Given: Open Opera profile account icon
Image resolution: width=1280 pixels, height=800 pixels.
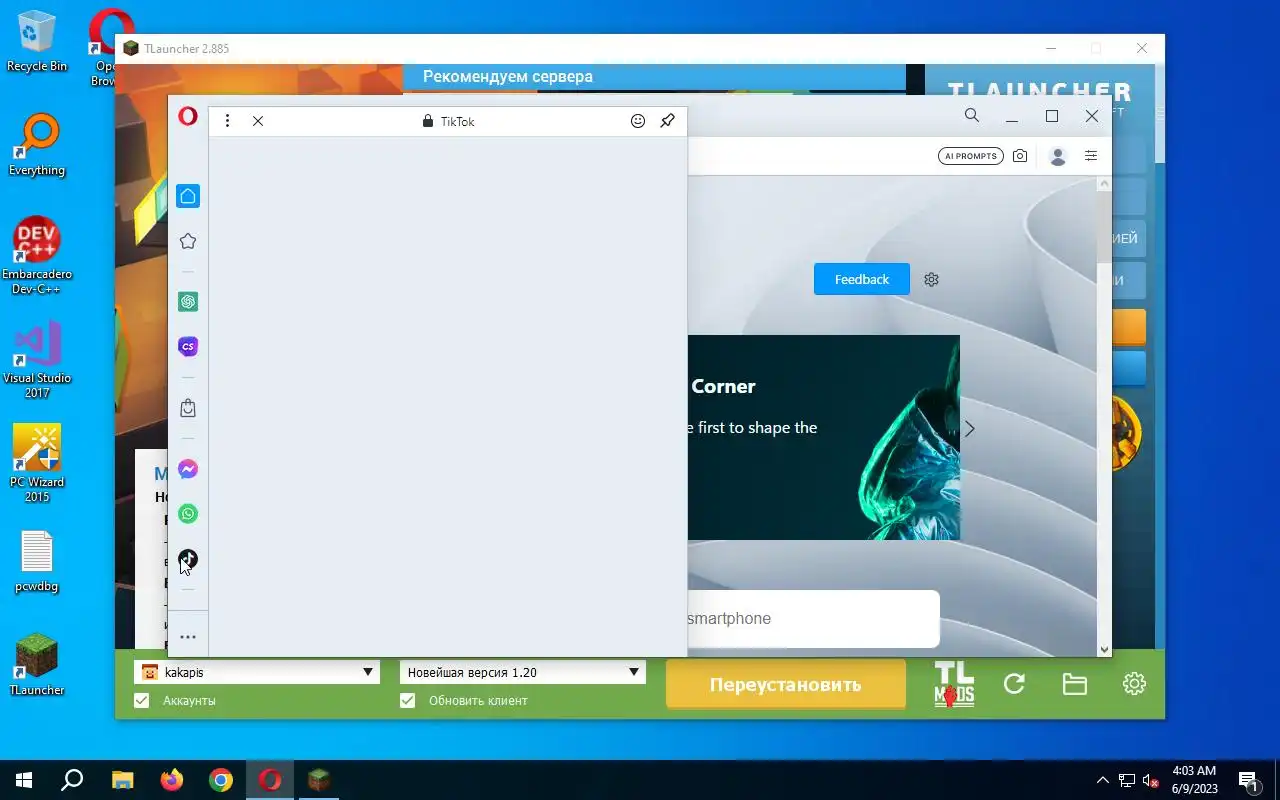Looking at the screenshot, I should click(x=1058, y=156).
